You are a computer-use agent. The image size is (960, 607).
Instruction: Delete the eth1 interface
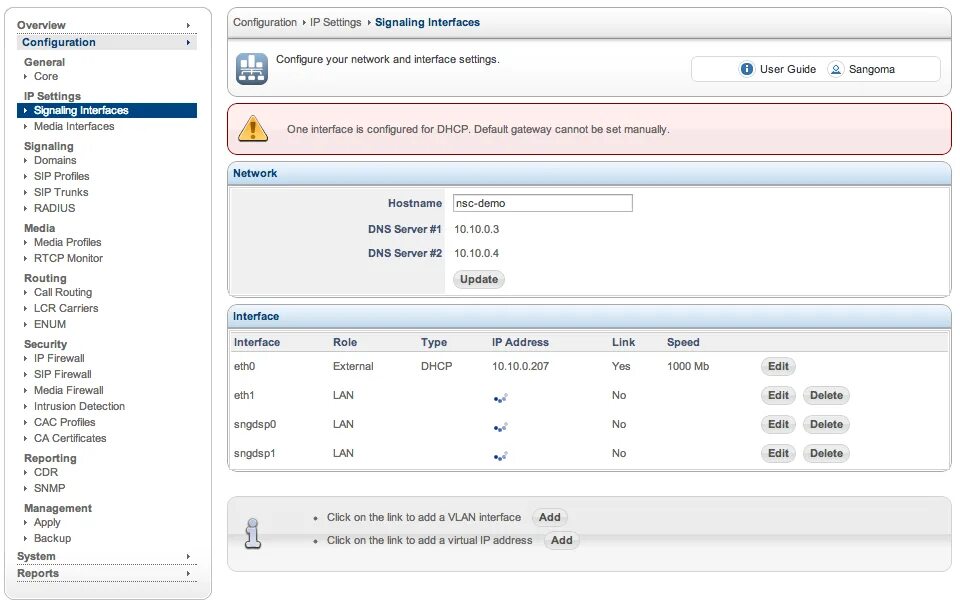(x=826, y=396)
